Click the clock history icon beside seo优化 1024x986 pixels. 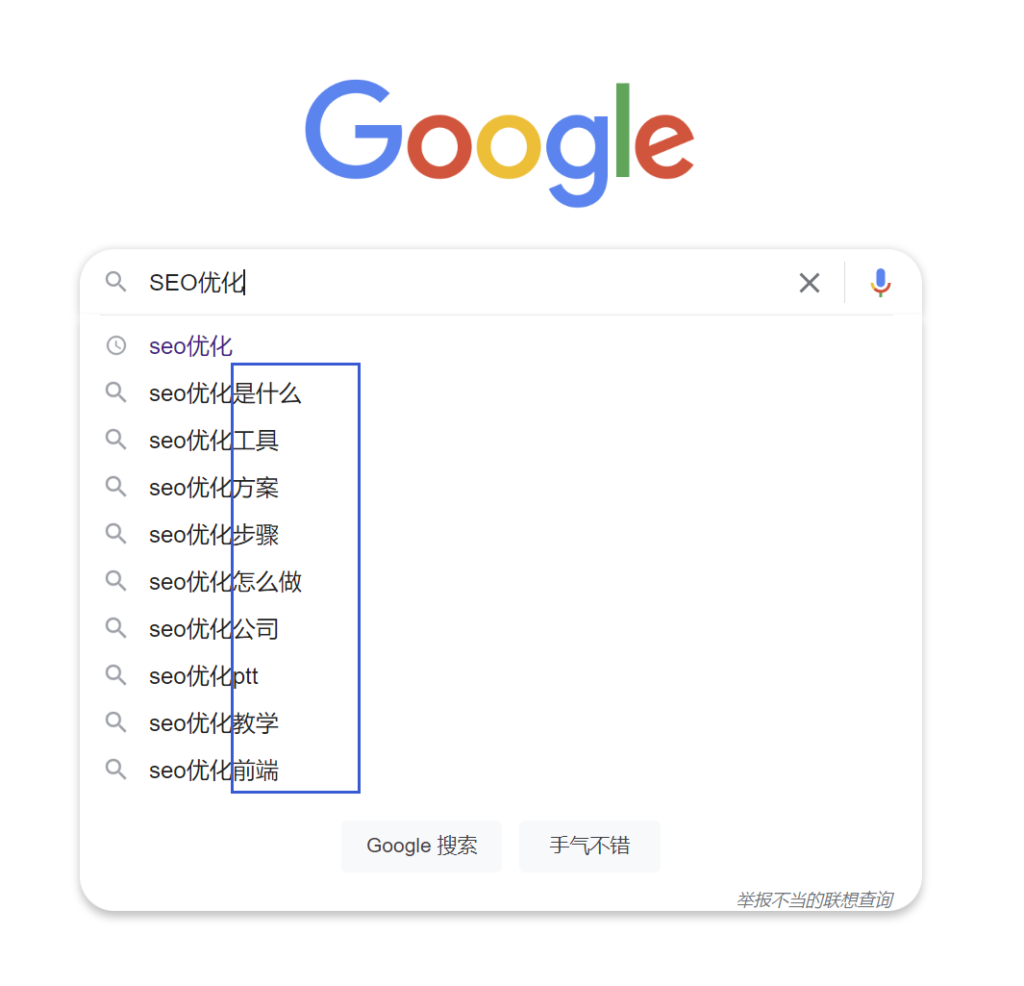[116, 346]
